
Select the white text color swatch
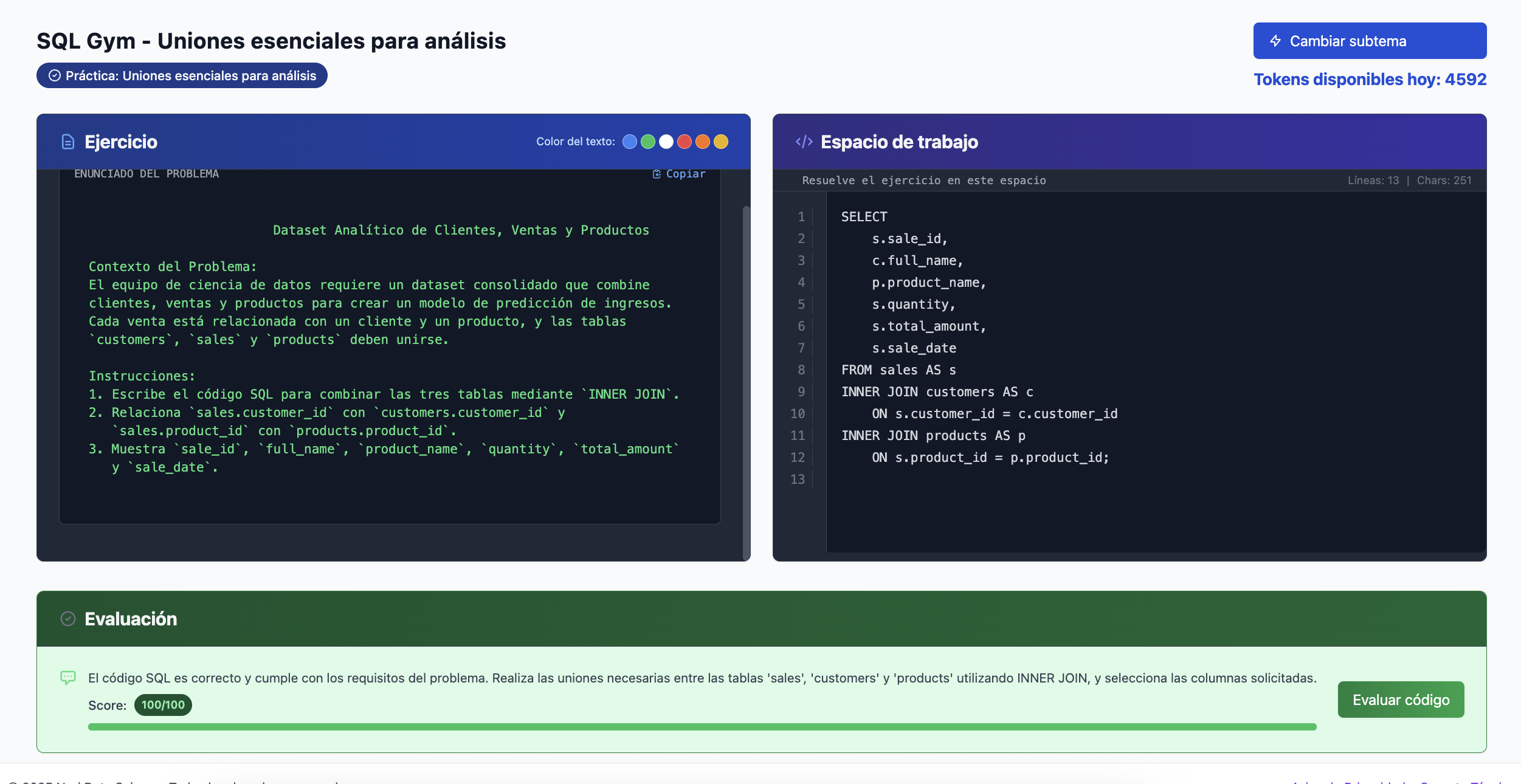coord(666,142)
